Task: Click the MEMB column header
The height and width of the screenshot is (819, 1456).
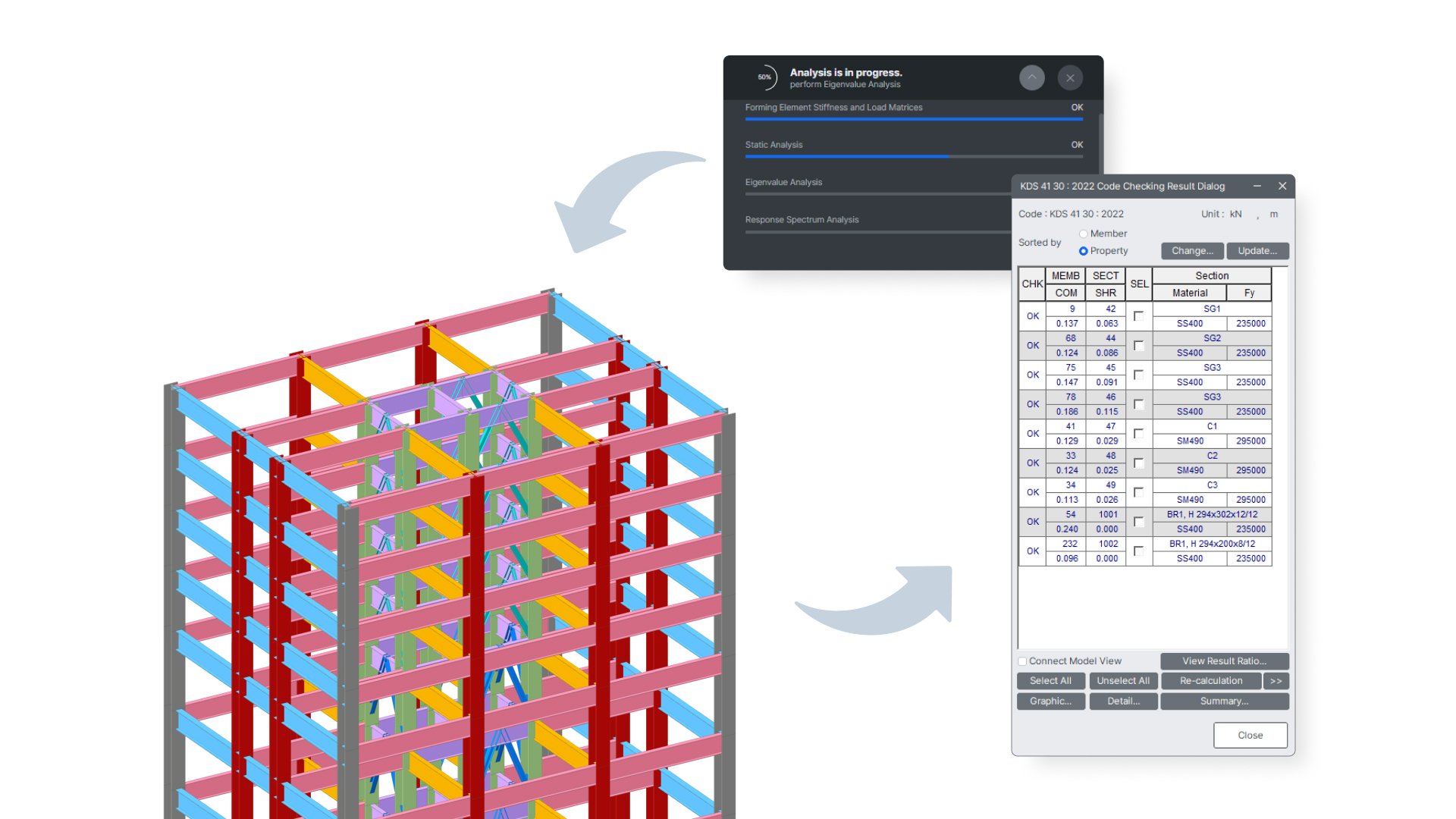Action: [1065, 276]
